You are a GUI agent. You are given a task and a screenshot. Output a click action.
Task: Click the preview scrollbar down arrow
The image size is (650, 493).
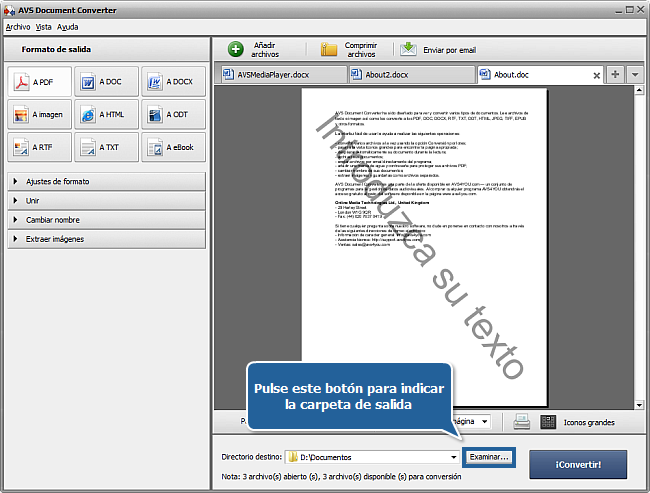pos(639,405)
